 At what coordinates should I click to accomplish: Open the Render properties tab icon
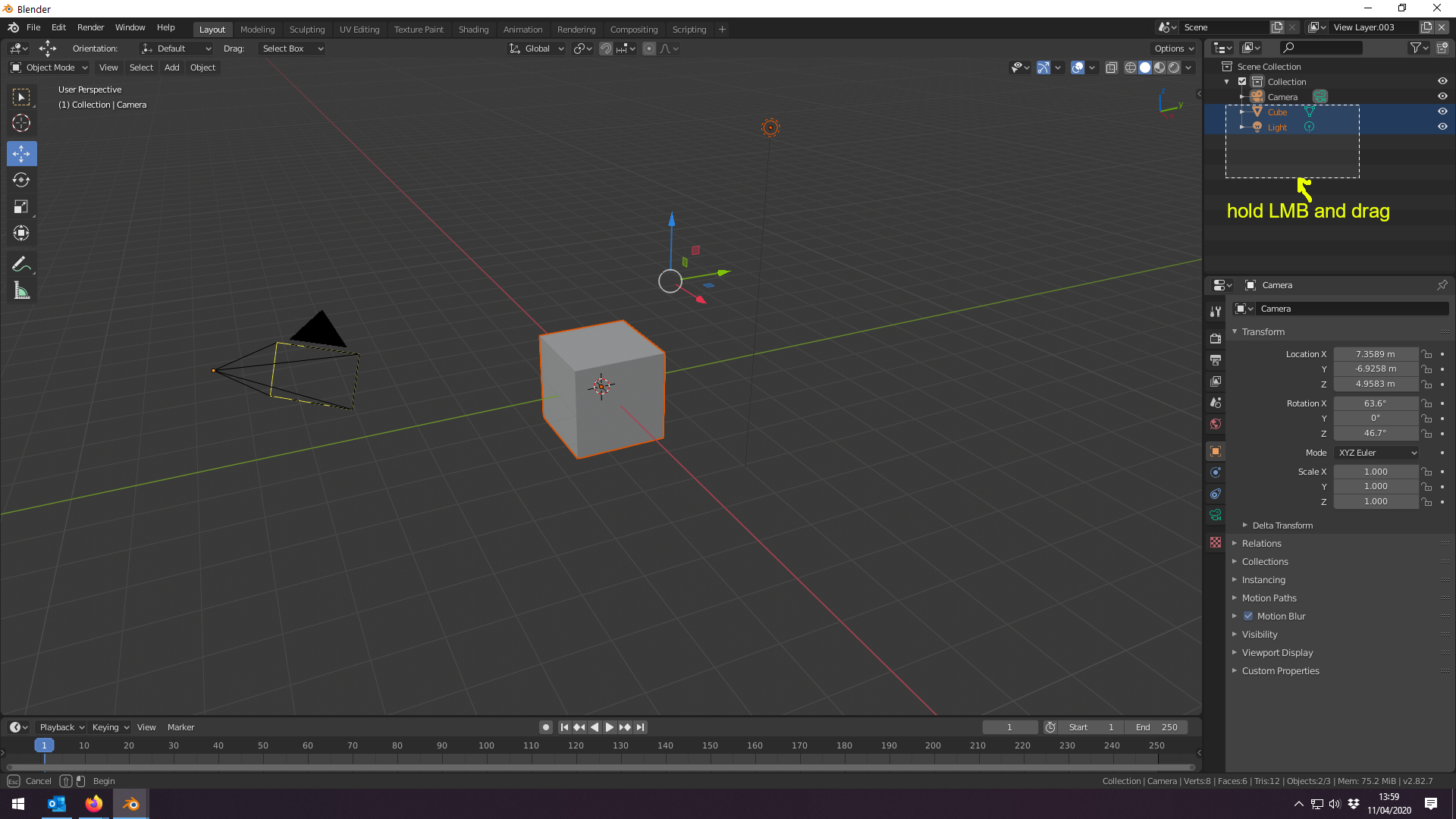(1216, 338)
